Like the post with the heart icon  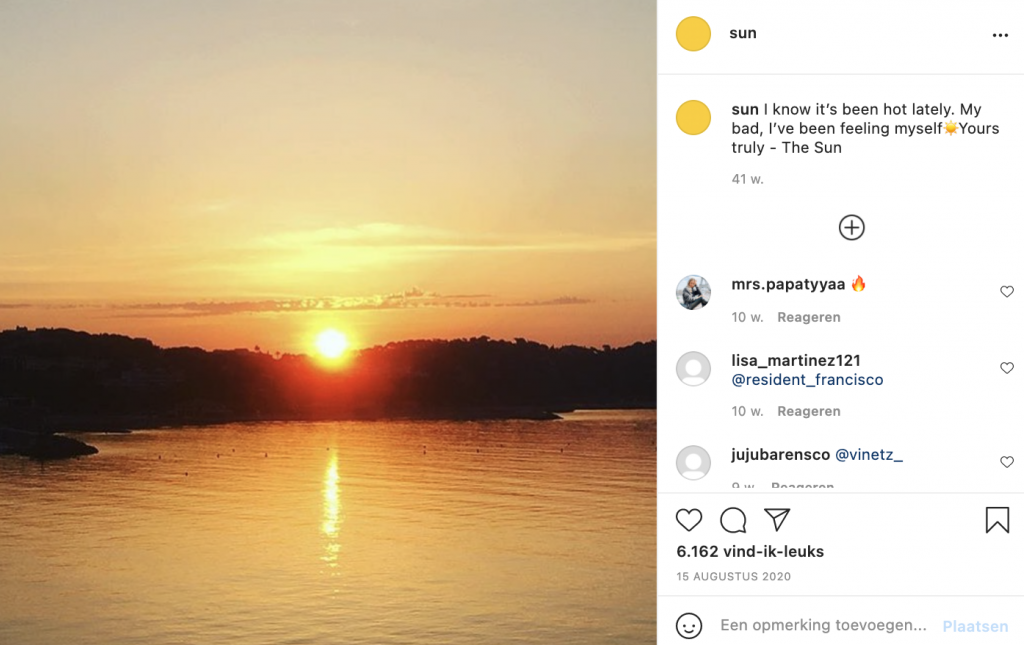pyautogui.click(x=688, y=520)
